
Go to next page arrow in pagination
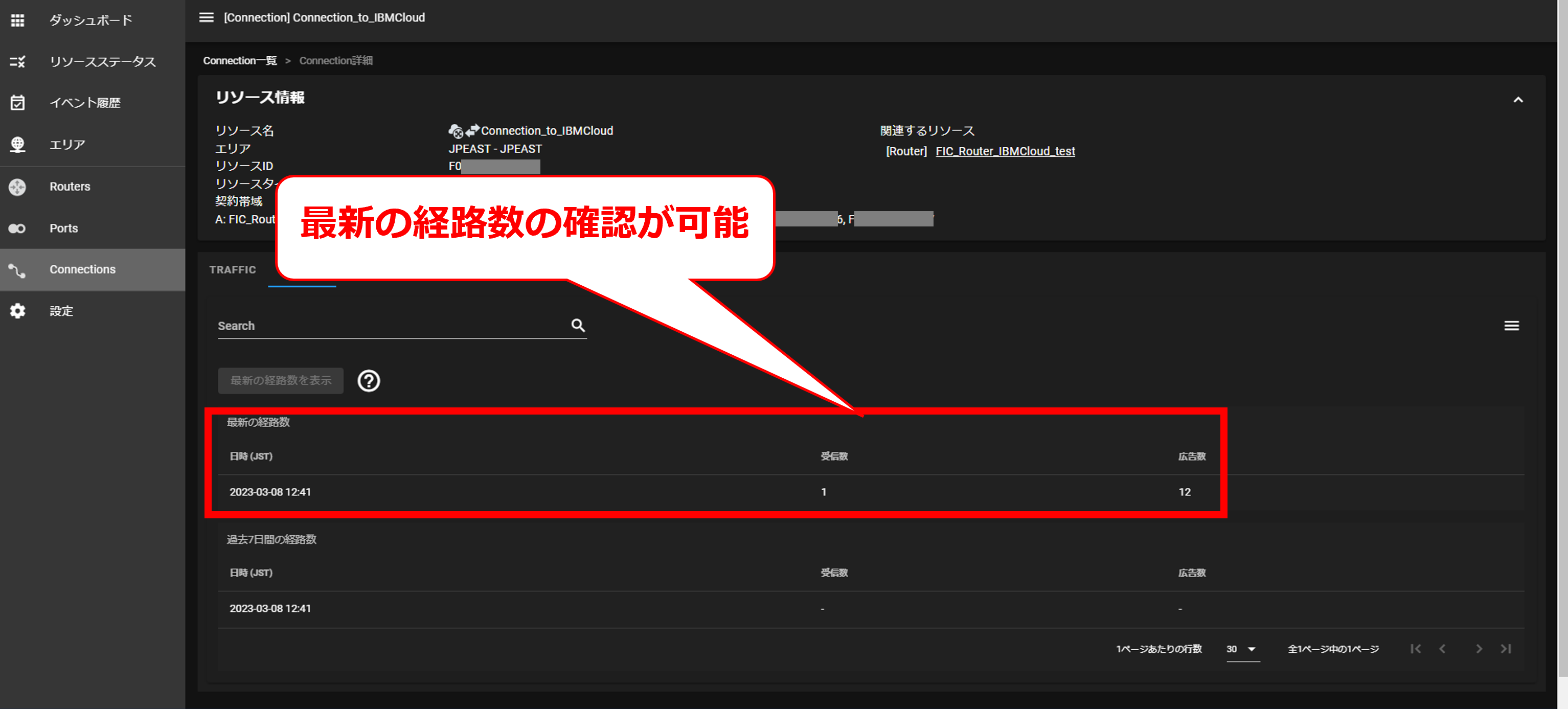(1479, 649)
